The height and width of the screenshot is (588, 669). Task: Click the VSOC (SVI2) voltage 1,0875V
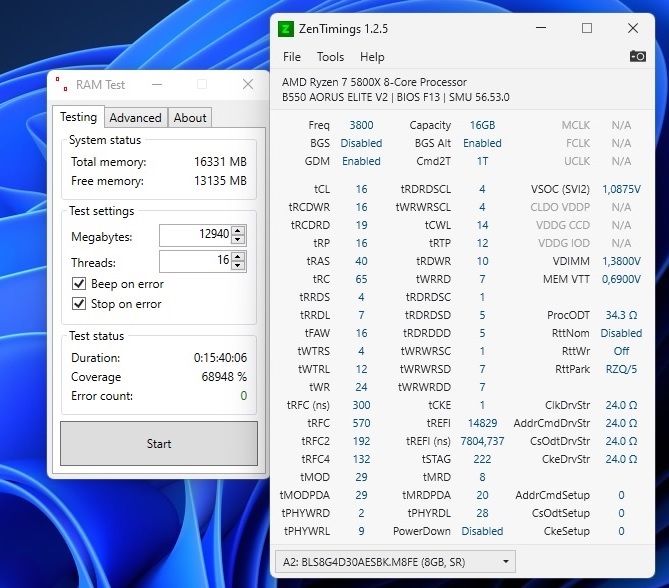pyautogui.click(x=621, y=189)
